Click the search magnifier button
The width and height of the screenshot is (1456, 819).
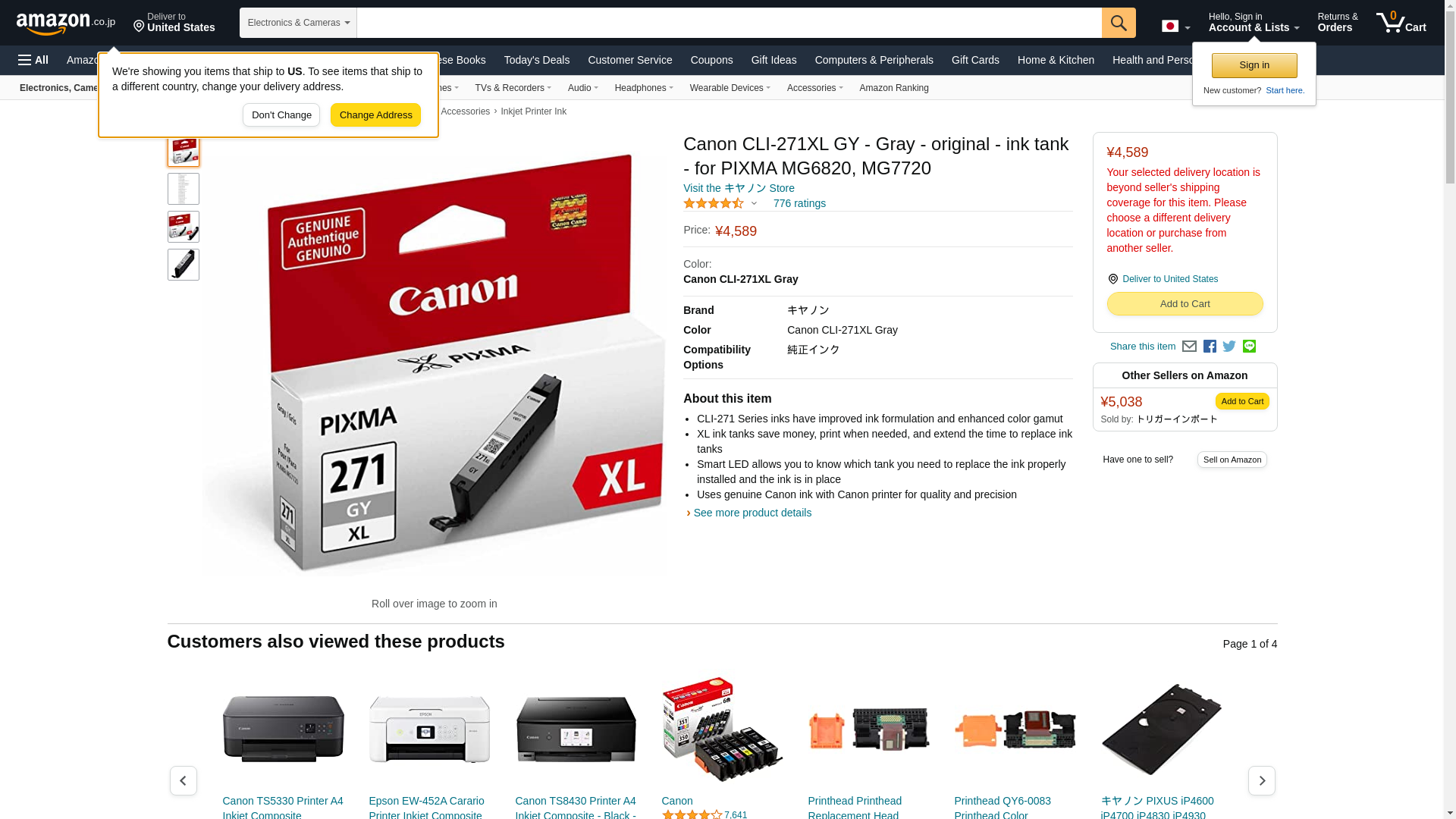pos(1119,23)
